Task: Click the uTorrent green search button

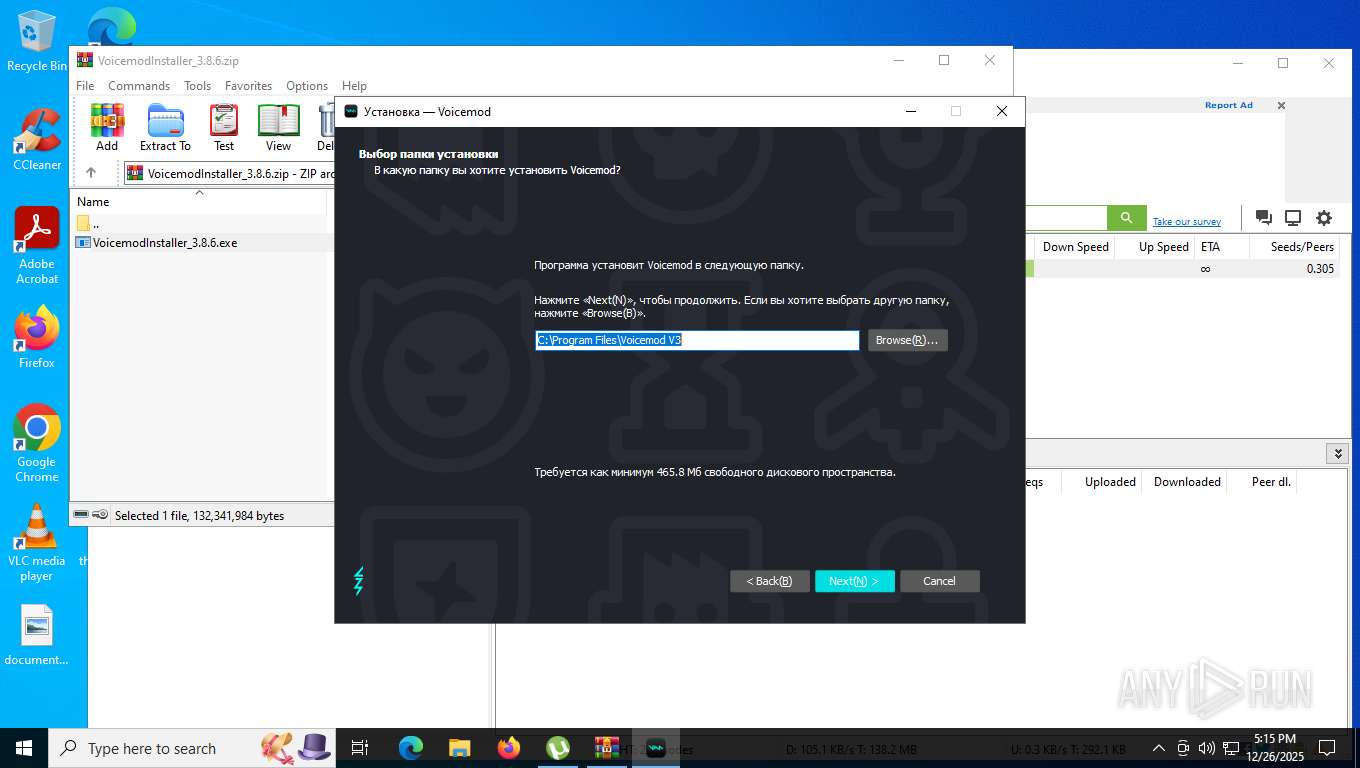Action: point(1126,218)
